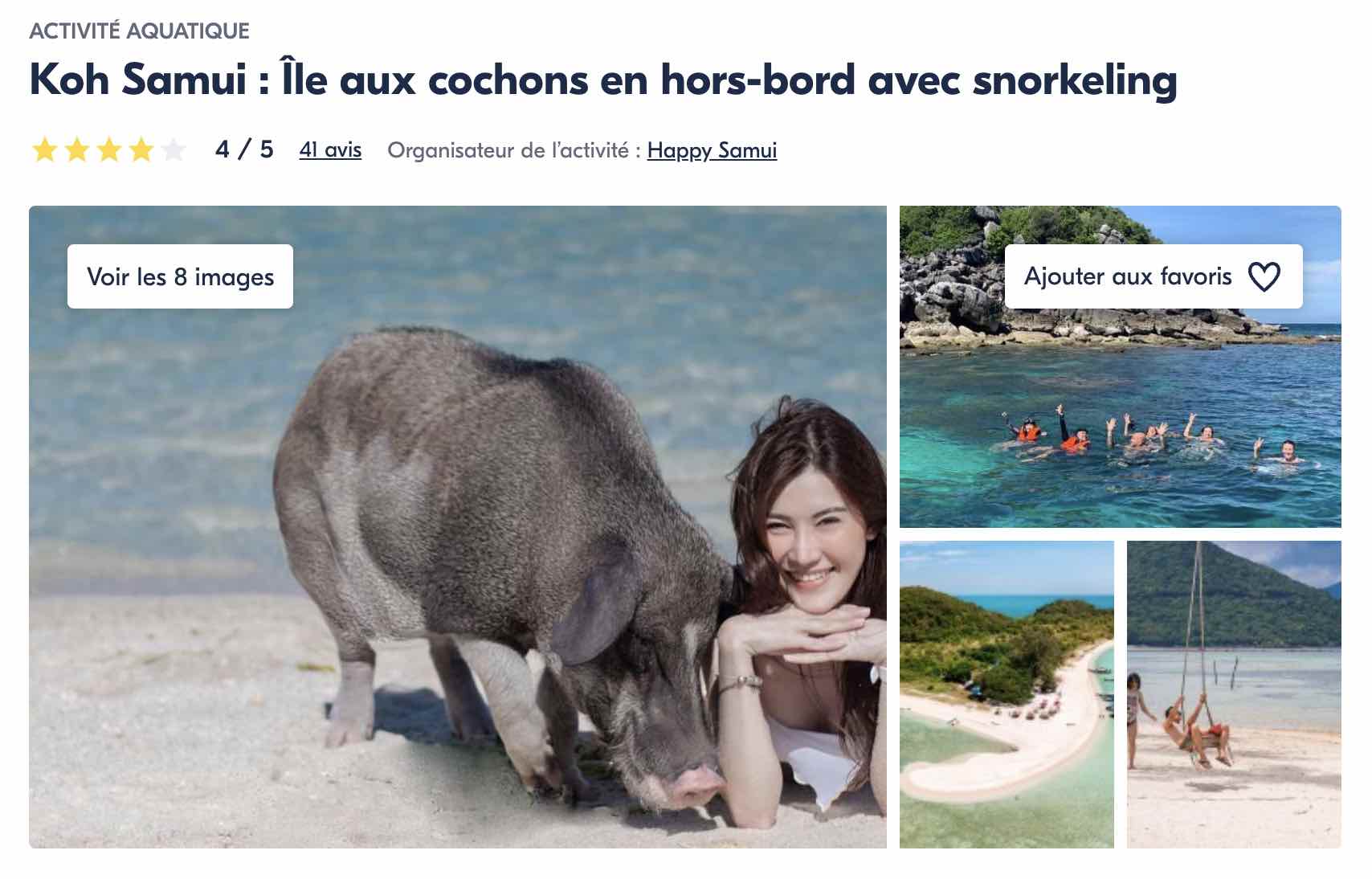Click the second yellow rating star
Screen dimensions: 1372x879
[x=77, y=149]
